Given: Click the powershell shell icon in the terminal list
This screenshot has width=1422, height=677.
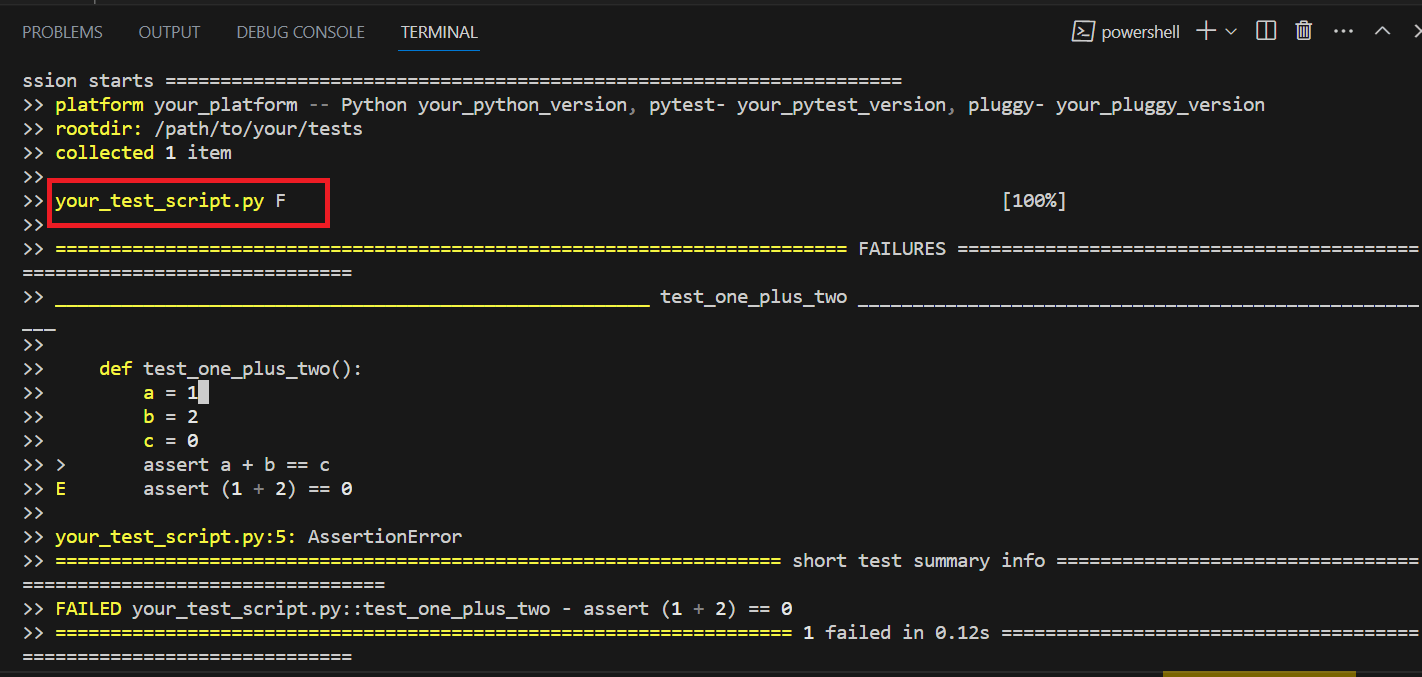Looking at the screenshot, I should (1083, 31).
